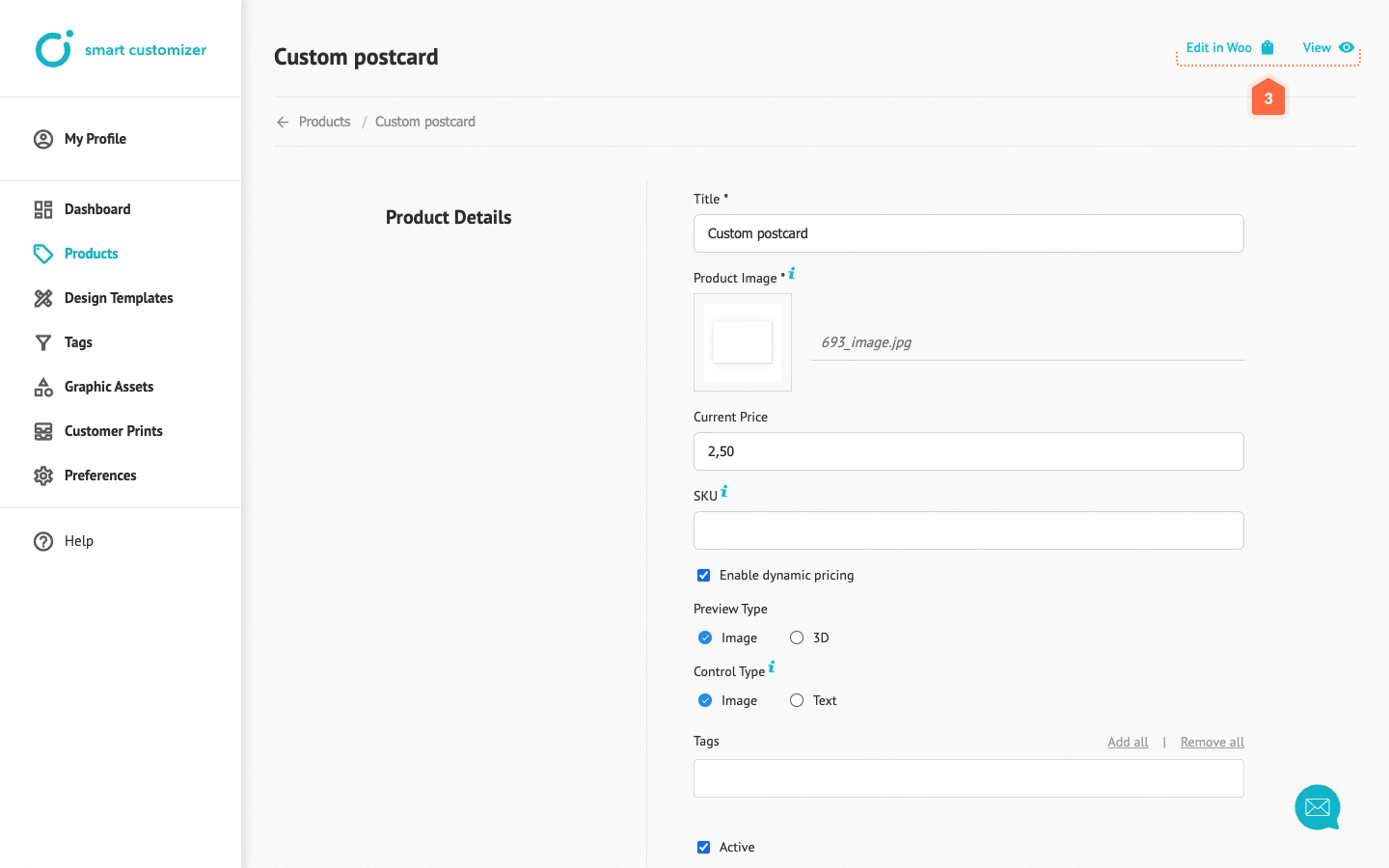Screen dimensions: 1389x868
Task: Click the Help question mark icon
Action: pos(43,541)
